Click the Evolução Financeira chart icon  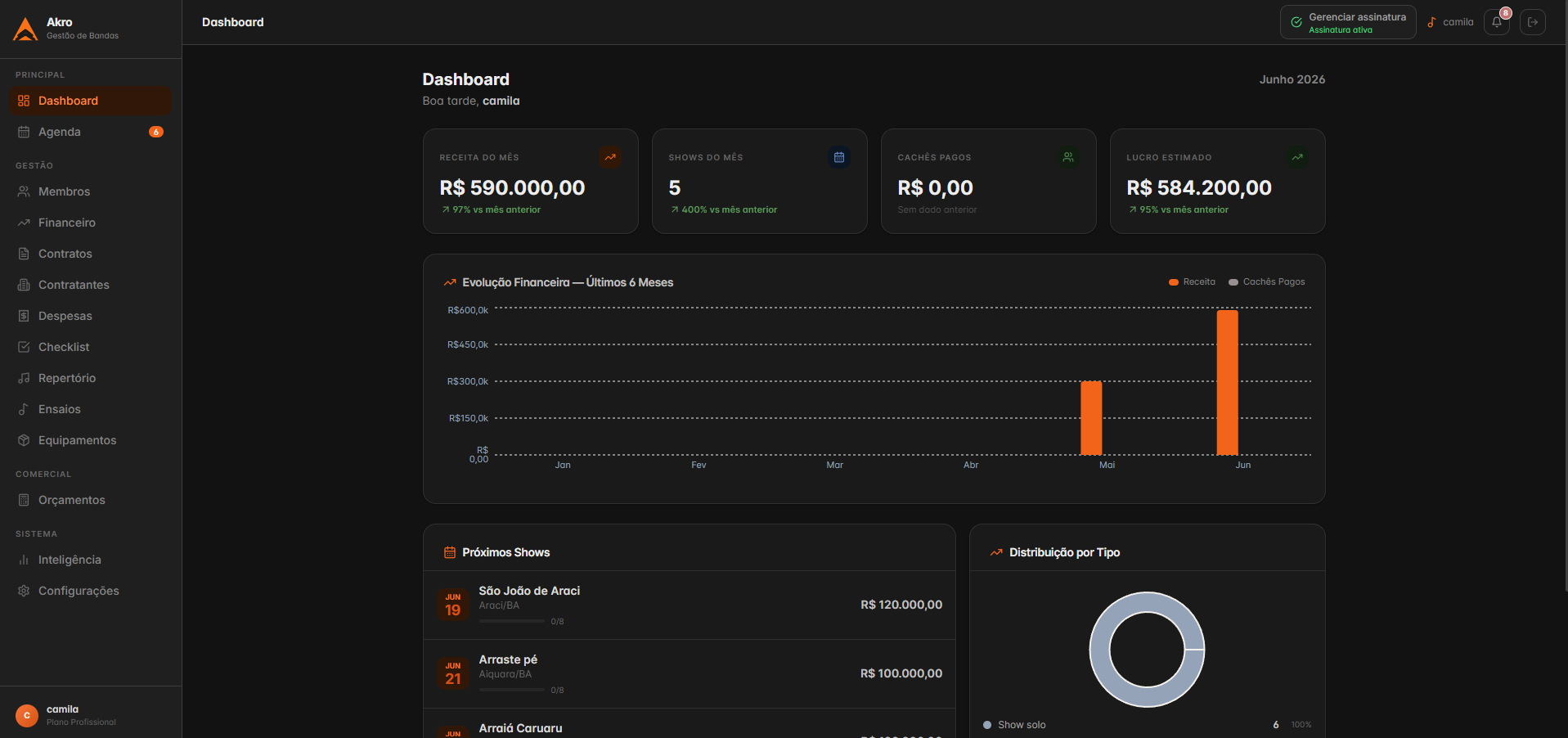[x=450, y=282]
